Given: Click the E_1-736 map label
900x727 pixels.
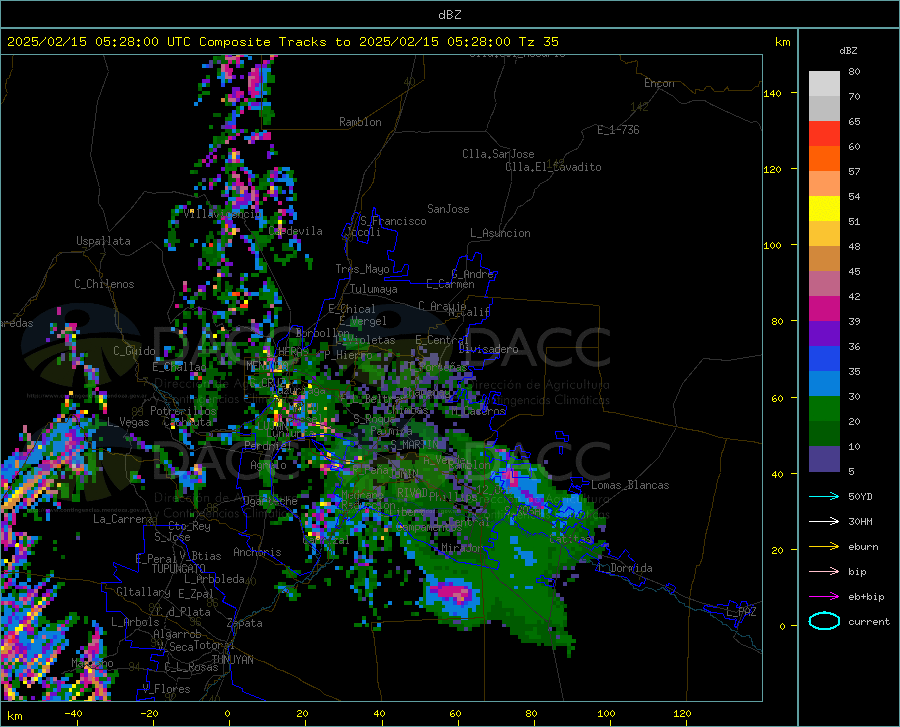Looking at the screenshot, I should (x=618, y=130).
